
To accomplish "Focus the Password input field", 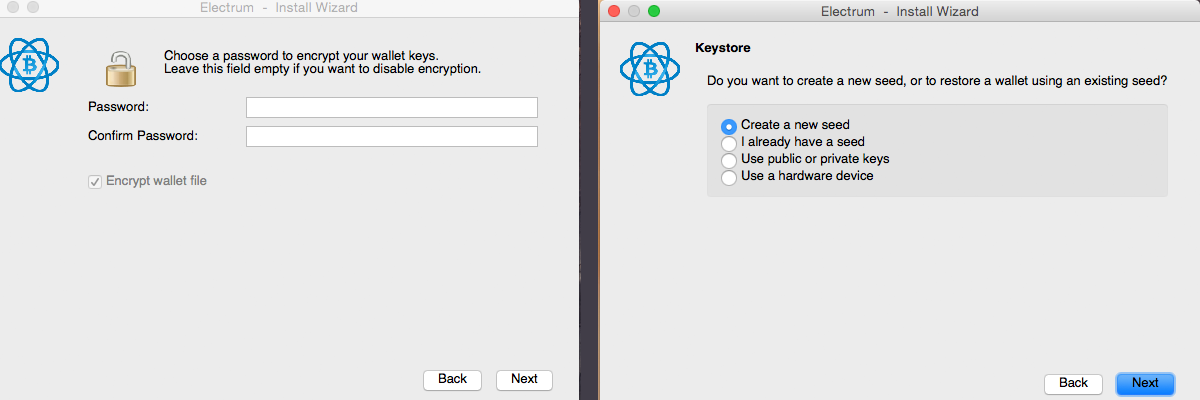I will click(392, 107).
